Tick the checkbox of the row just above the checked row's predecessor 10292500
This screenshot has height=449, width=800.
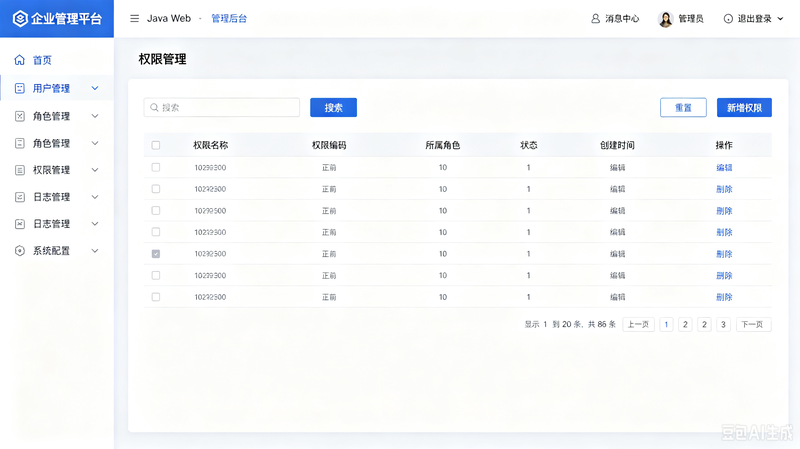pos(156,211)
